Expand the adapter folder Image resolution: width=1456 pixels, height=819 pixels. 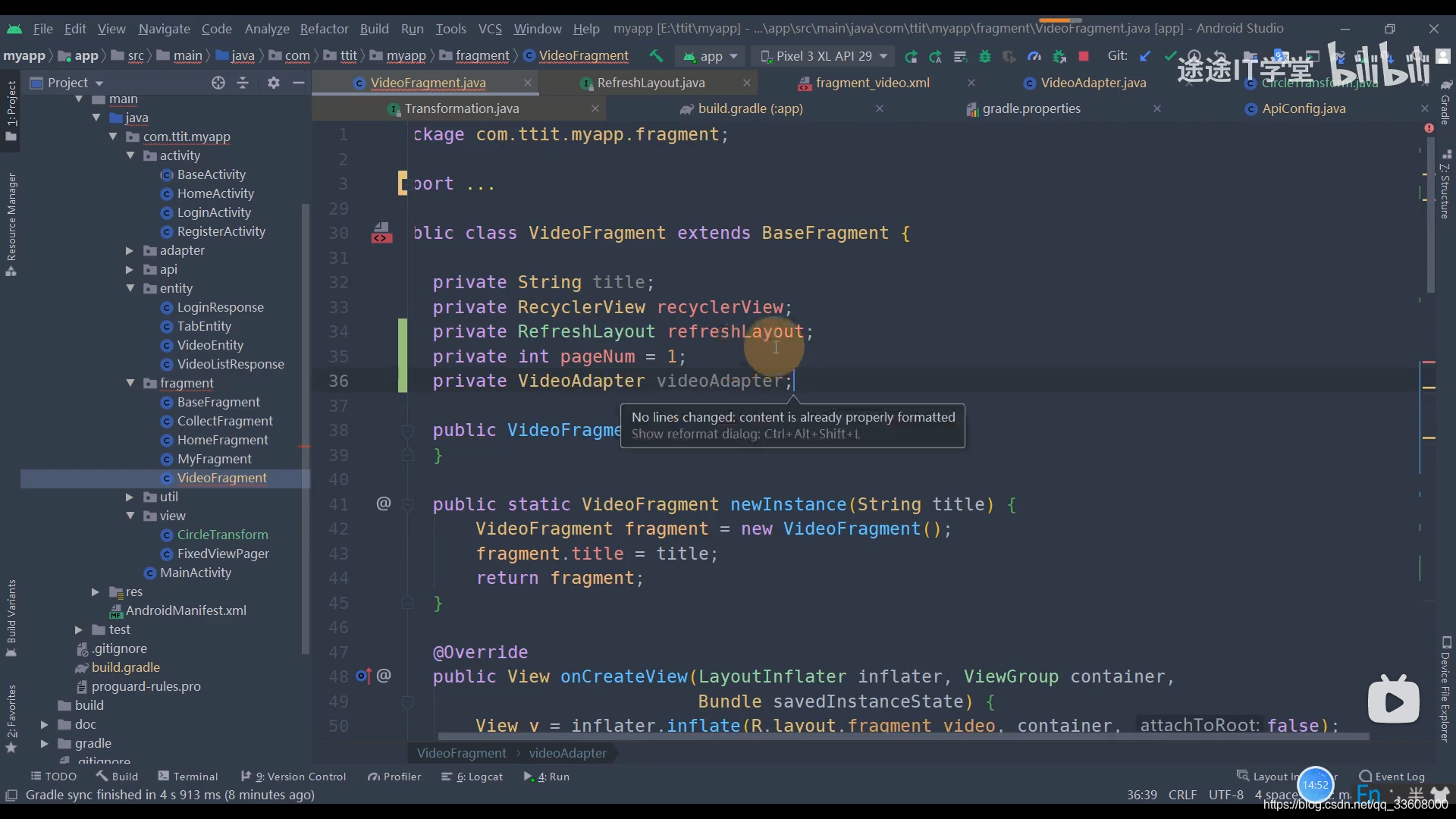(x=130, y=250)
